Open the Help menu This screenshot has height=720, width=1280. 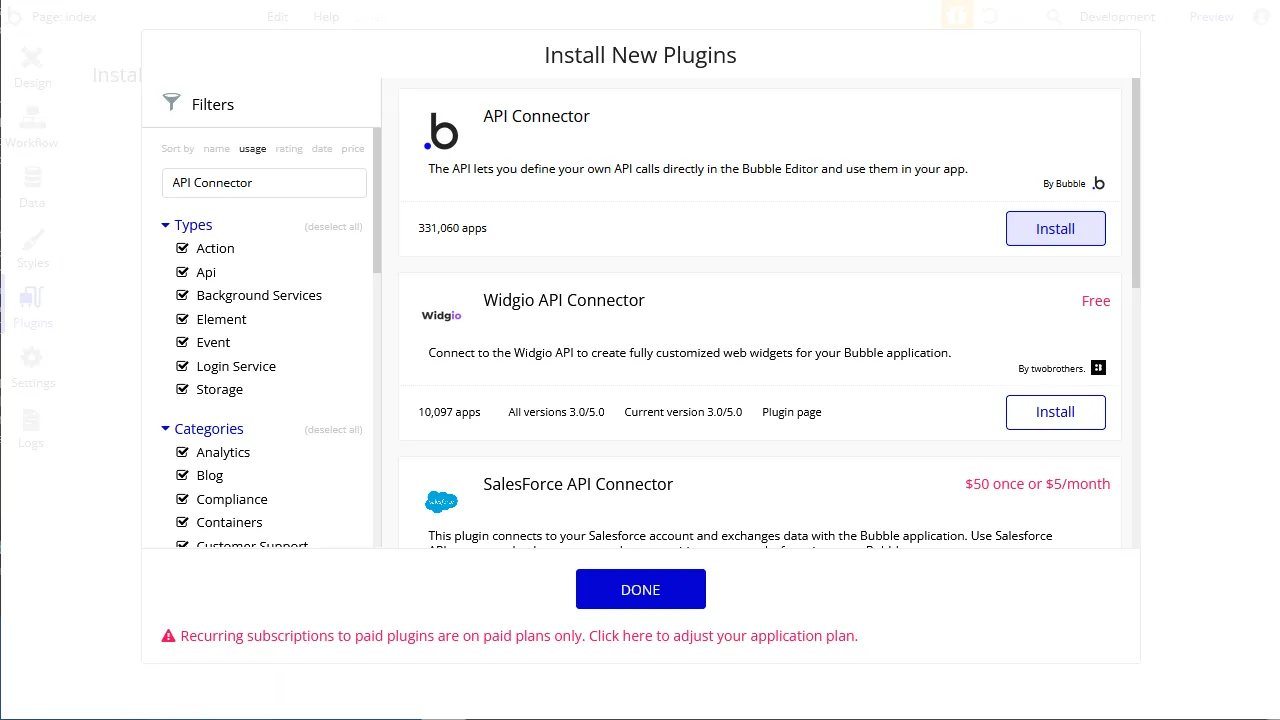(x=325, y=16)
